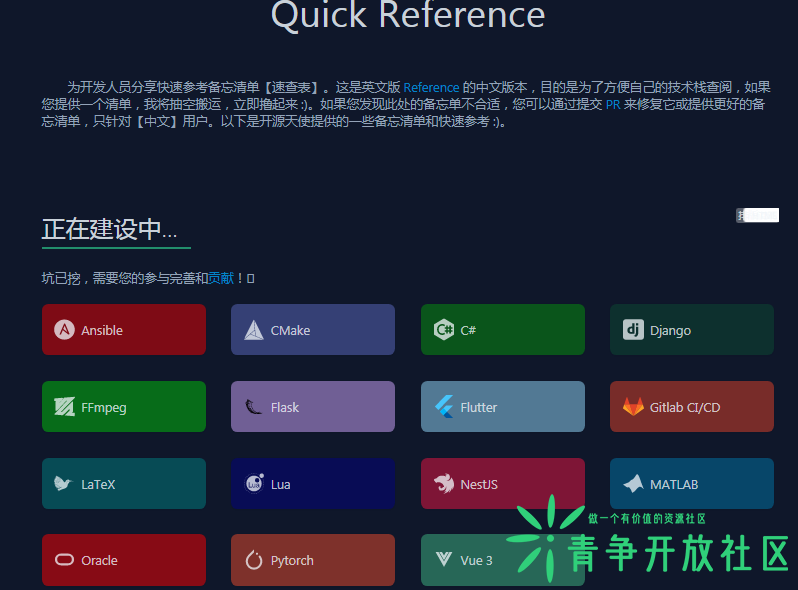
Task: Click the Django dj icon
Action: click(633, 330)
